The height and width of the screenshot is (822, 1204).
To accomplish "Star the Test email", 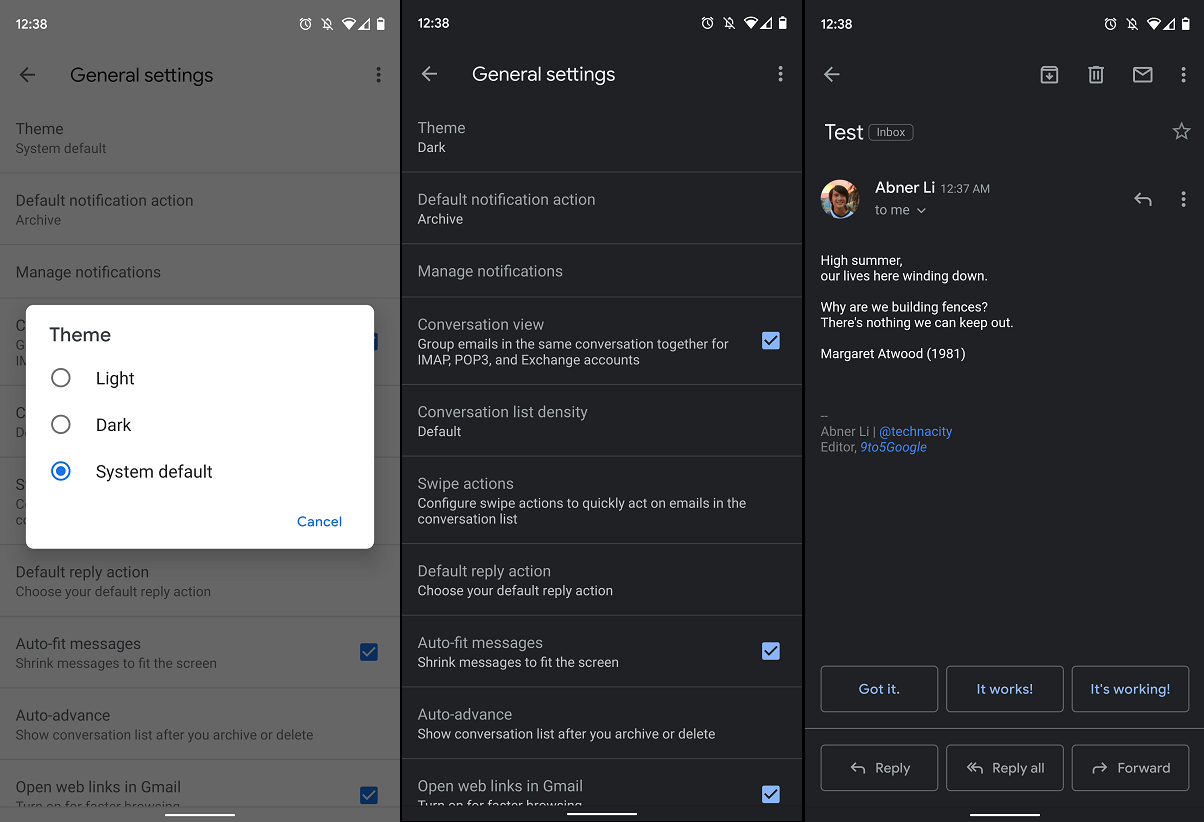I will tap(1181, 131).
